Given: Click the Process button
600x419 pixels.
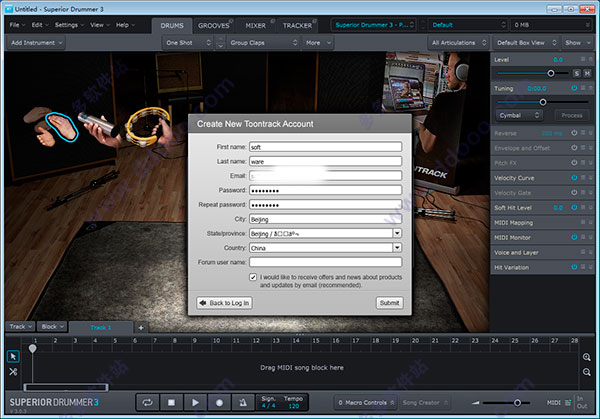Looking at the screenshot, I should pos(572,115).
